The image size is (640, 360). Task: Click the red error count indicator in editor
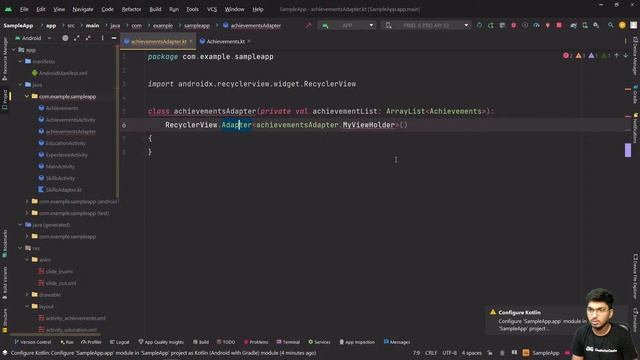pyautogui.click(x=567, y=56)
